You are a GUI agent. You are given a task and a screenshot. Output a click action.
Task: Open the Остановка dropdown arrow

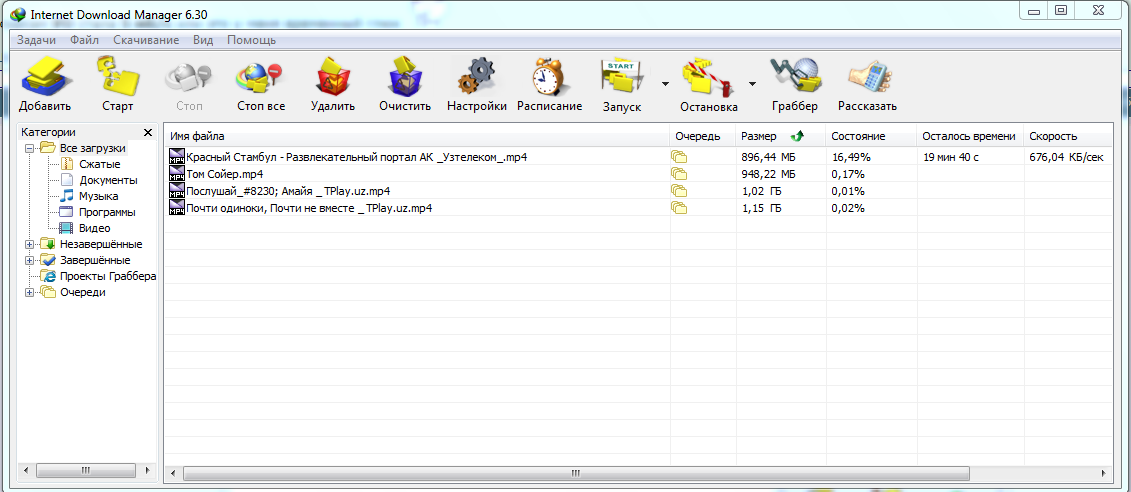(752, 84)
